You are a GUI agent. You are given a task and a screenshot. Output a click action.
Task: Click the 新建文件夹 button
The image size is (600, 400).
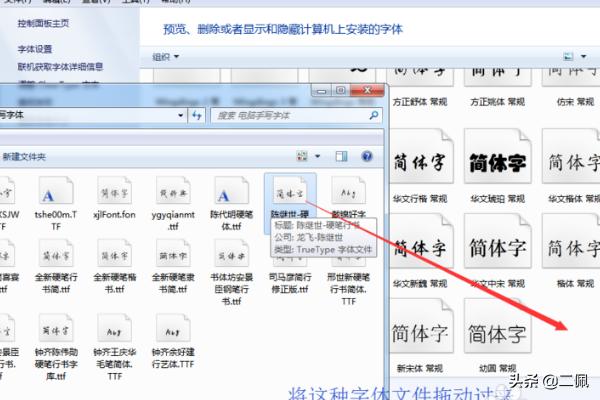click(24, 157)
